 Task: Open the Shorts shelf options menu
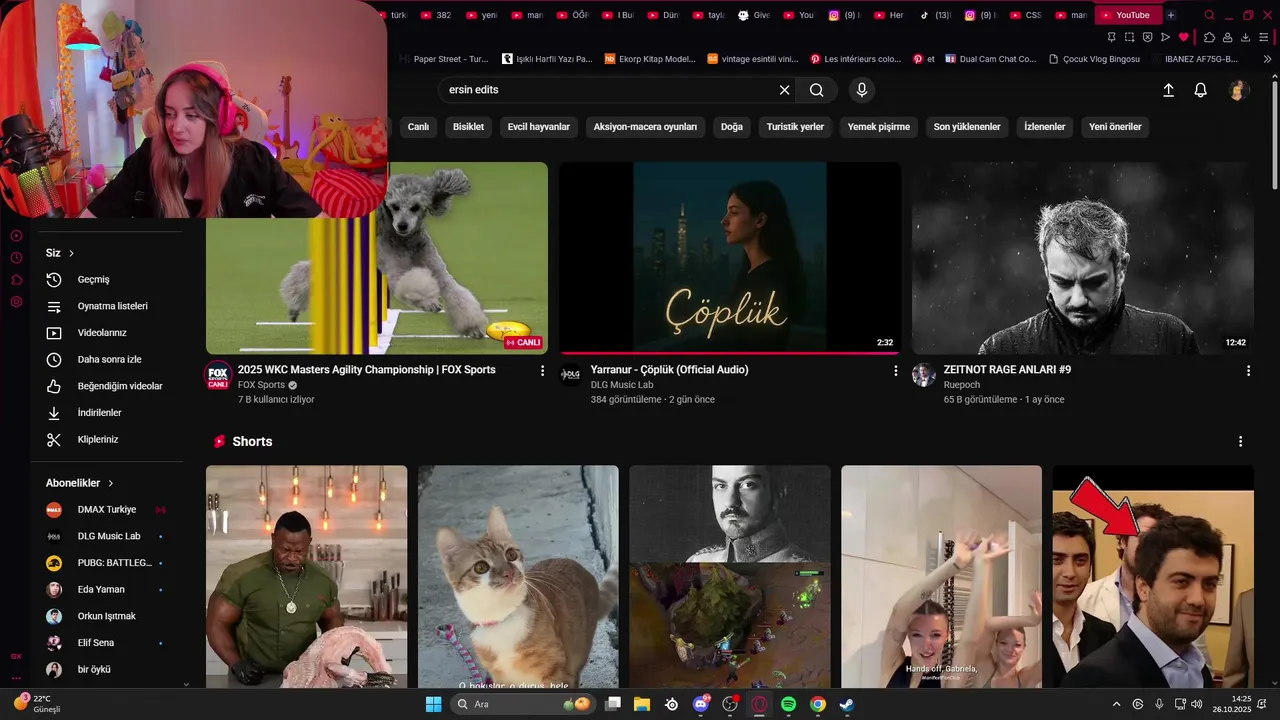[1241, 441]
